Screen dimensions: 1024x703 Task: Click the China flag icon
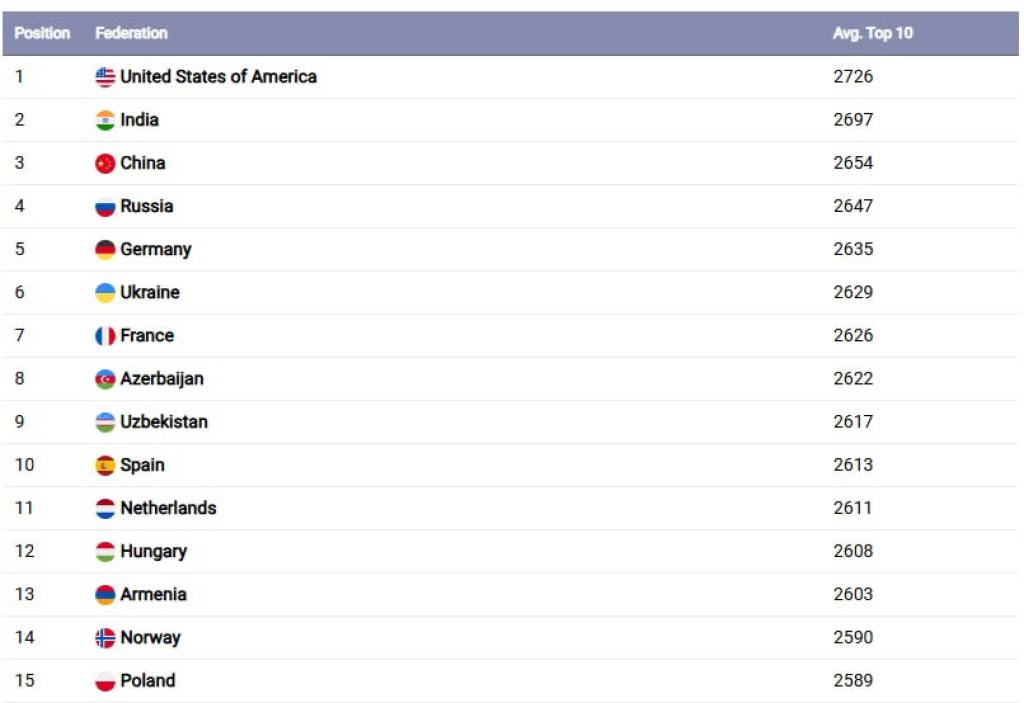pyautogui.click(x=105, y=163)
